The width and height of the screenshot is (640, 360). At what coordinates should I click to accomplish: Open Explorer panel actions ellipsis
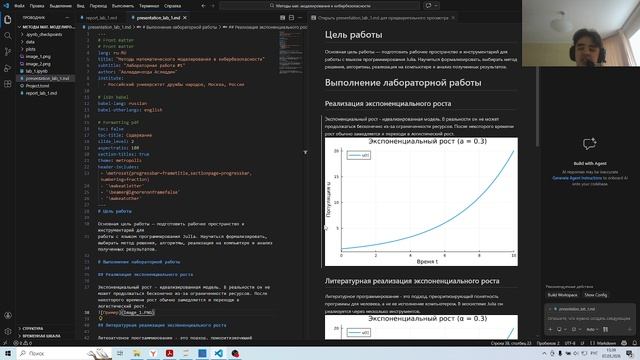[x=67, y=18]
